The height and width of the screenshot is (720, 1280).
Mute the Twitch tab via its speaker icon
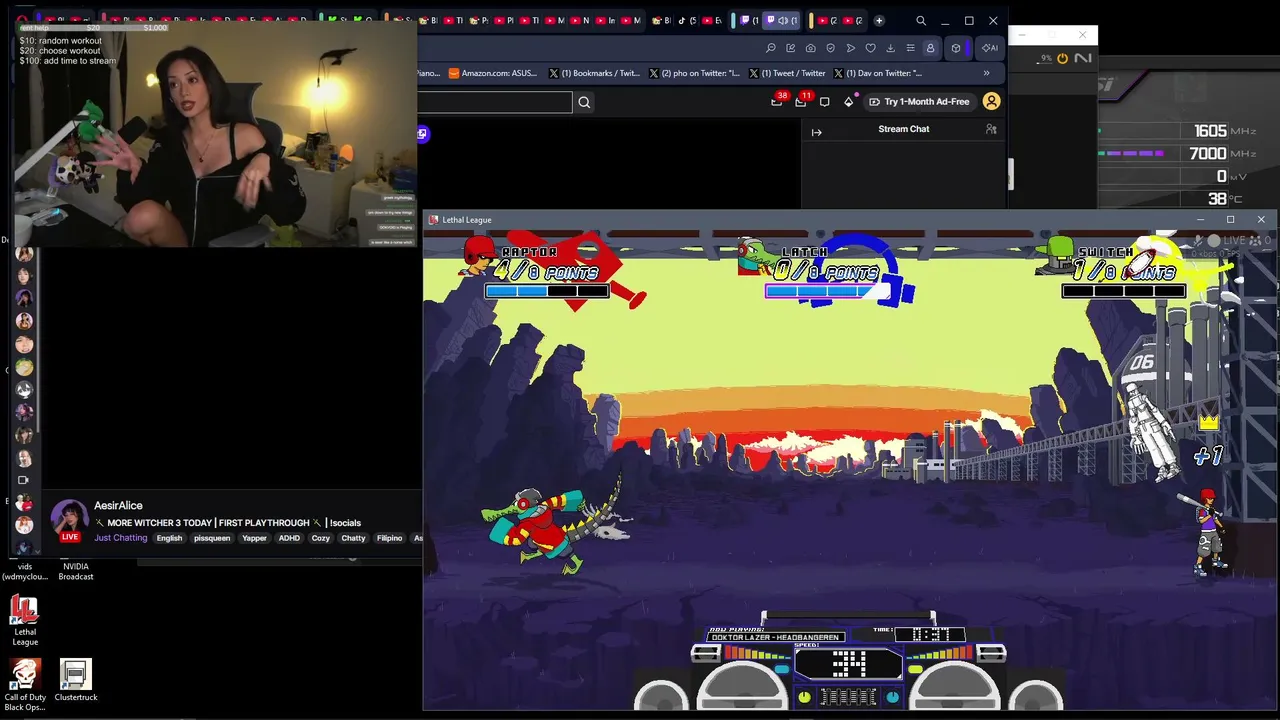(x=783, y=20)
